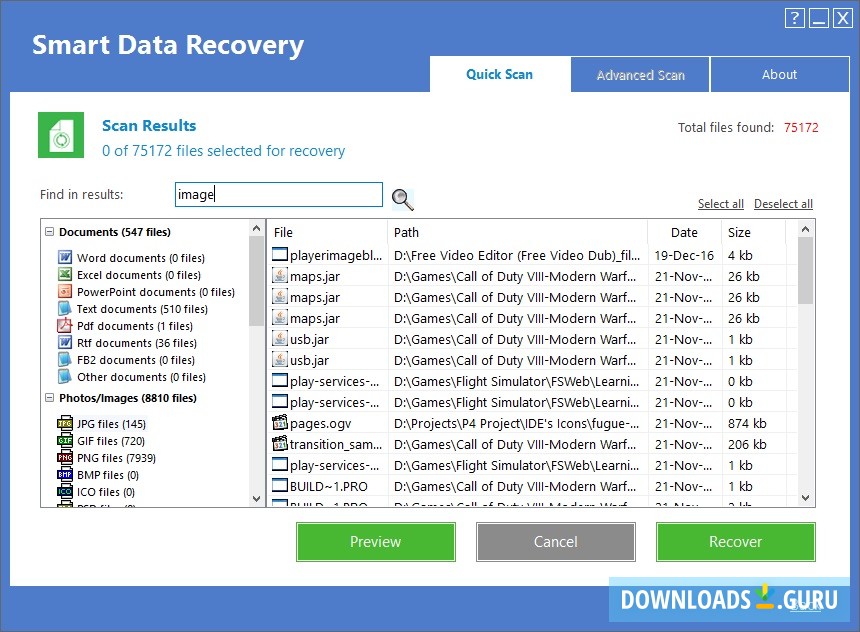The image size is (860, 632).
Task: Sort by the Size column header
Action: [x=753, y=232]
